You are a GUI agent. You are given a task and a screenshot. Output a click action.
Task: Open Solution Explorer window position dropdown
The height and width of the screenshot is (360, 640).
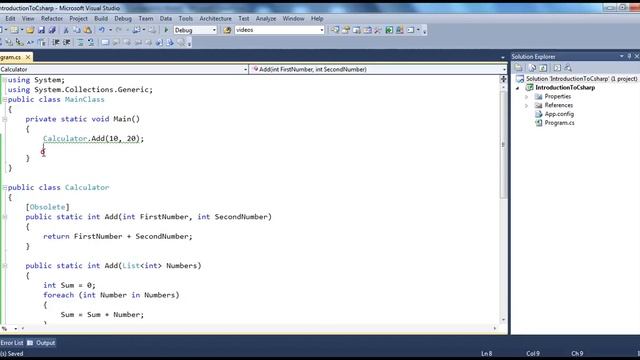pos(622,56)
